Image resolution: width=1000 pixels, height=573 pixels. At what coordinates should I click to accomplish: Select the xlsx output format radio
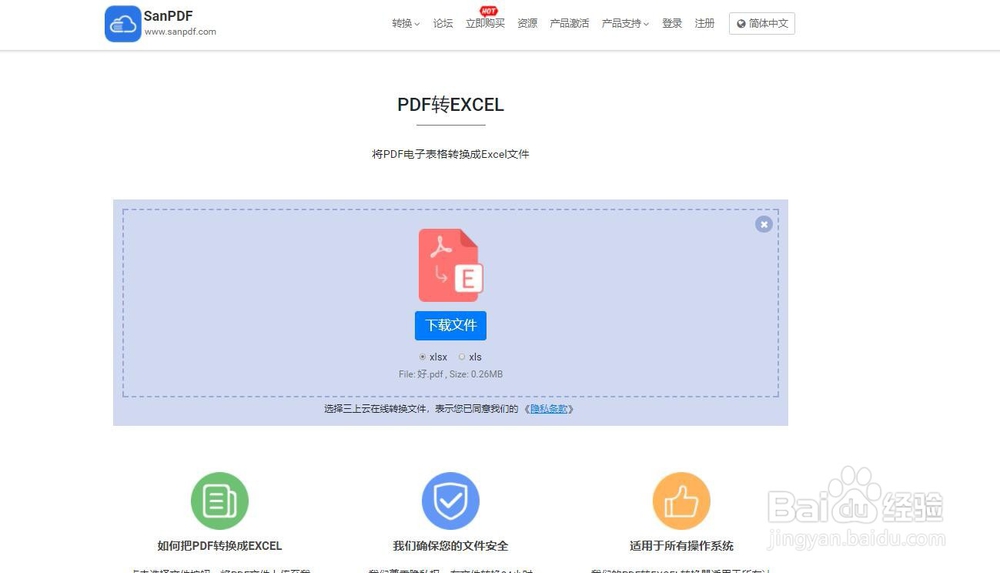point(422,357)
